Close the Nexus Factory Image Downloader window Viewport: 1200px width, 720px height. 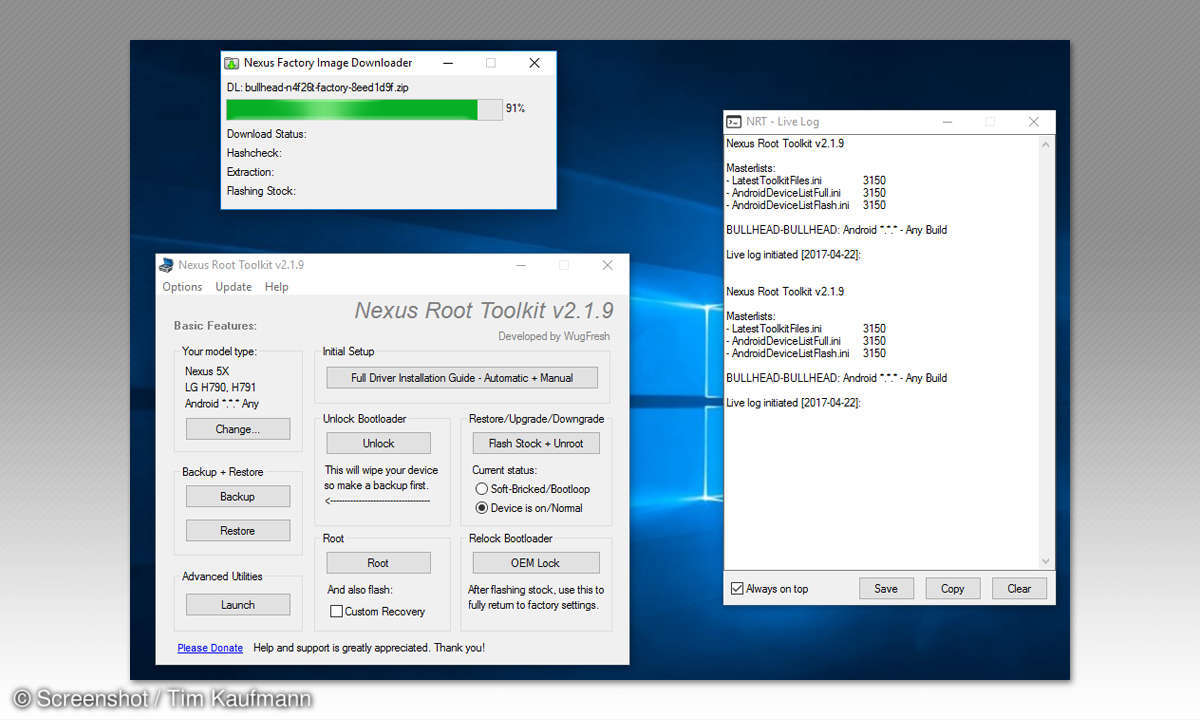(535, 63)
